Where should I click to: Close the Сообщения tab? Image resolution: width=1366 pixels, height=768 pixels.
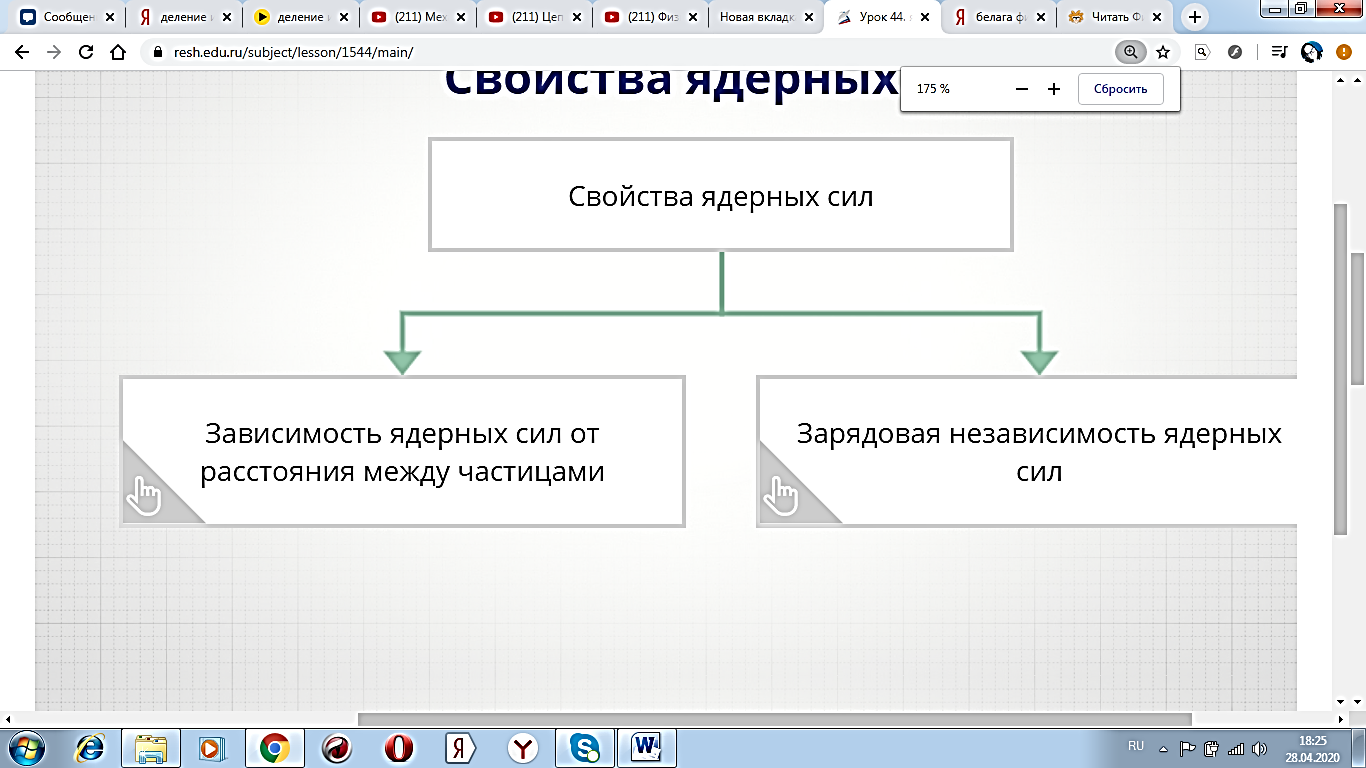point(110,17)
